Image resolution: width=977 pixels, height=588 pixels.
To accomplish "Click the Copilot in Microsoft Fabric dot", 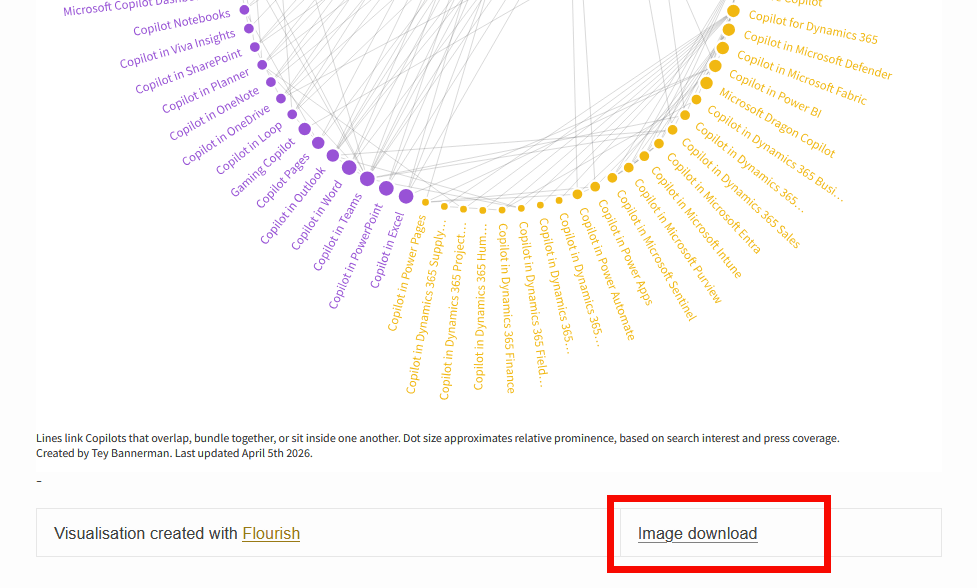I will click(723, 48).
